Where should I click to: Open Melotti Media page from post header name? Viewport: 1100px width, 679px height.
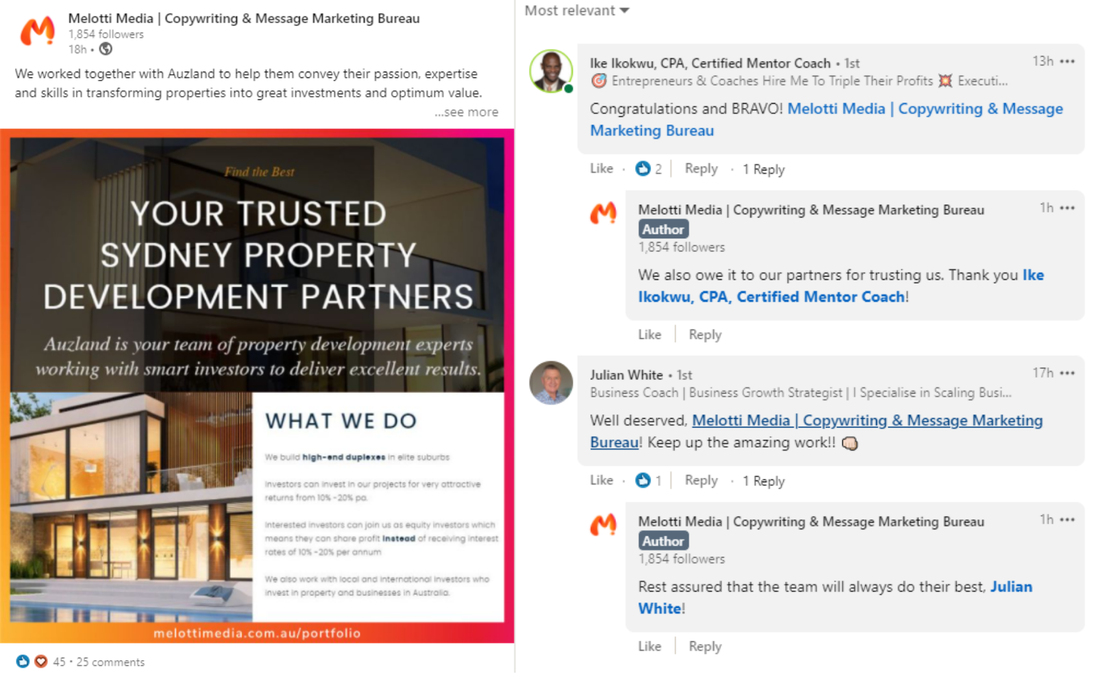pyautogui.click(x=244, y=18)
